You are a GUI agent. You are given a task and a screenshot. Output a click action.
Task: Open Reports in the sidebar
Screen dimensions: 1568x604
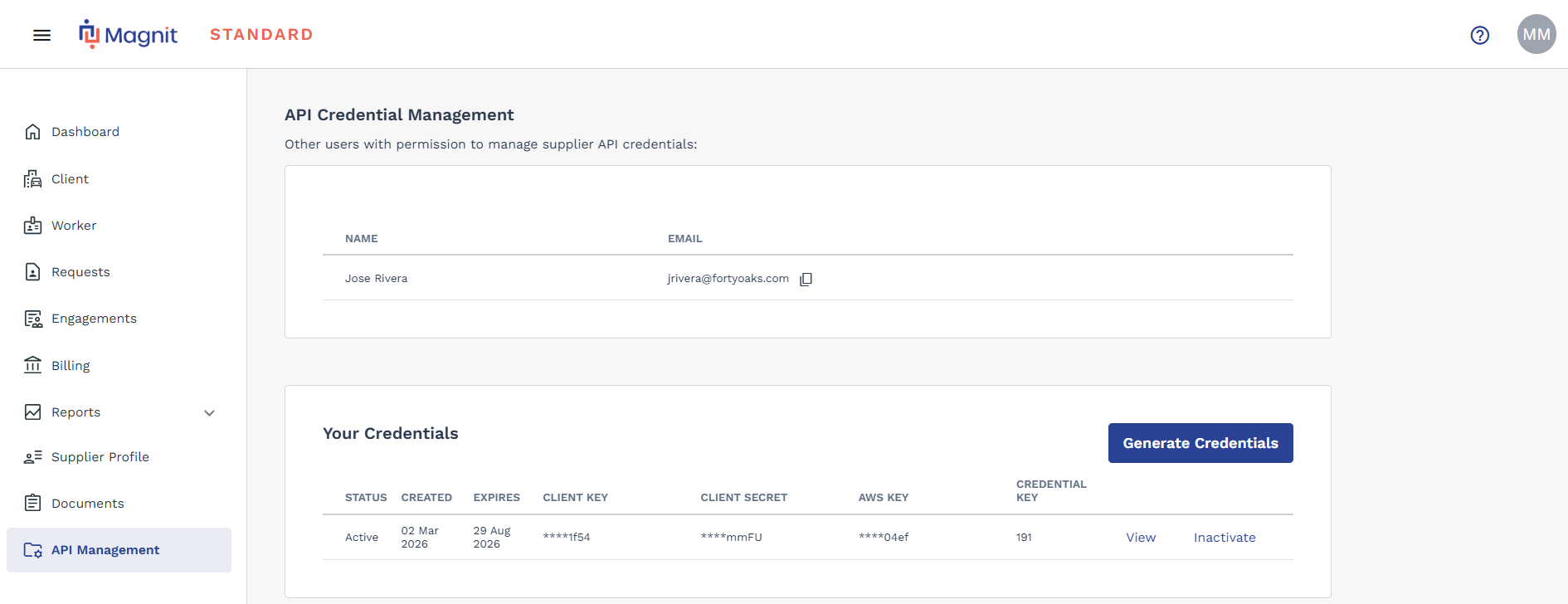coord(75,412)
